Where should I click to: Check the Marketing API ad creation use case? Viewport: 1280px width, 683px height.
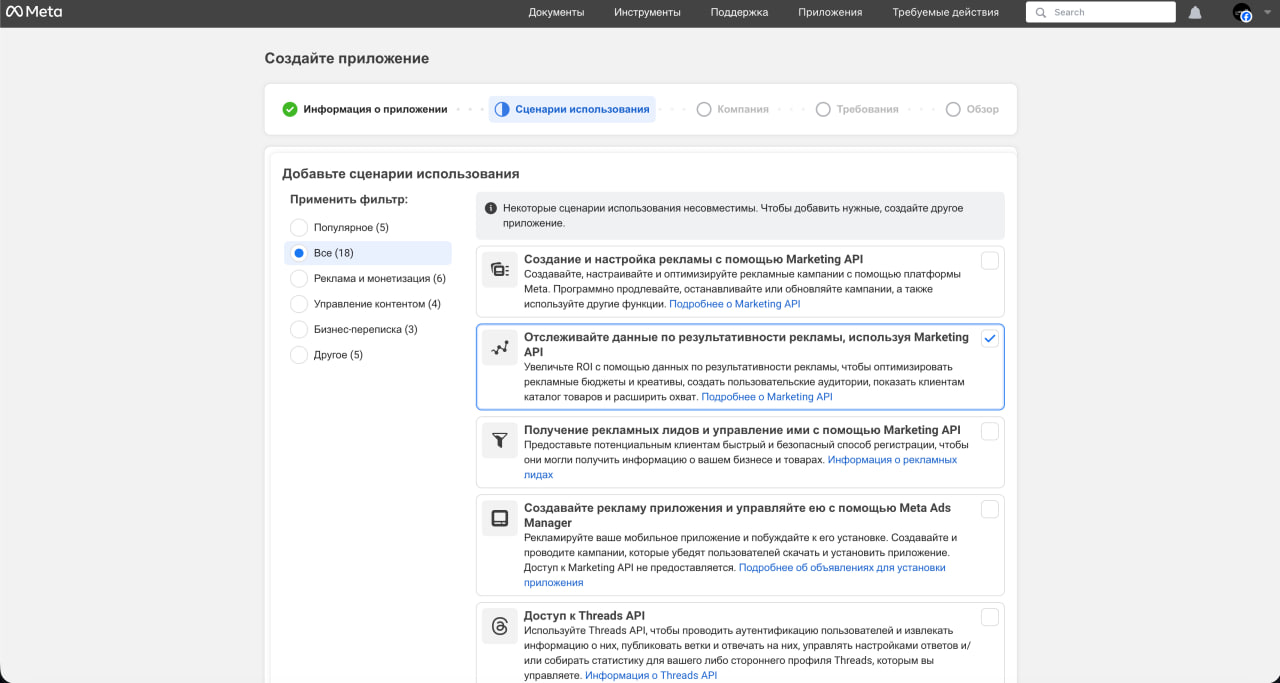(x=989, y=260)
